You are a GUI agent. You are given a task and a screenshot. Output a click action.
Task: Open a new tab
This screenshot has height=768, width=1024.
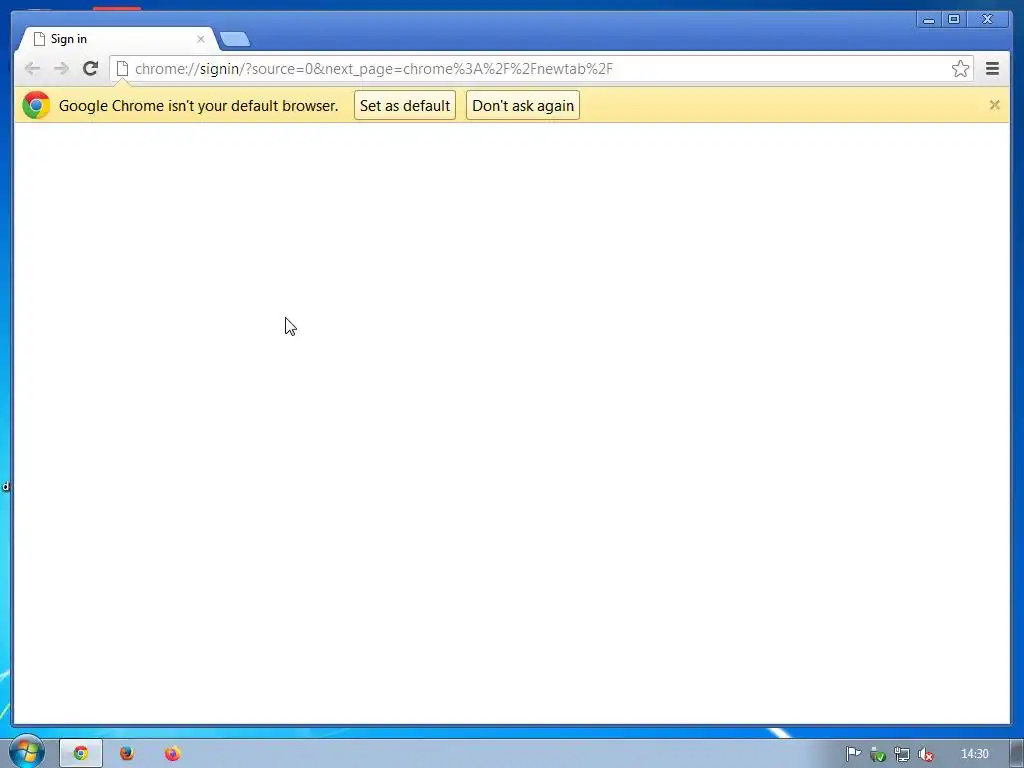pos(235,39)
